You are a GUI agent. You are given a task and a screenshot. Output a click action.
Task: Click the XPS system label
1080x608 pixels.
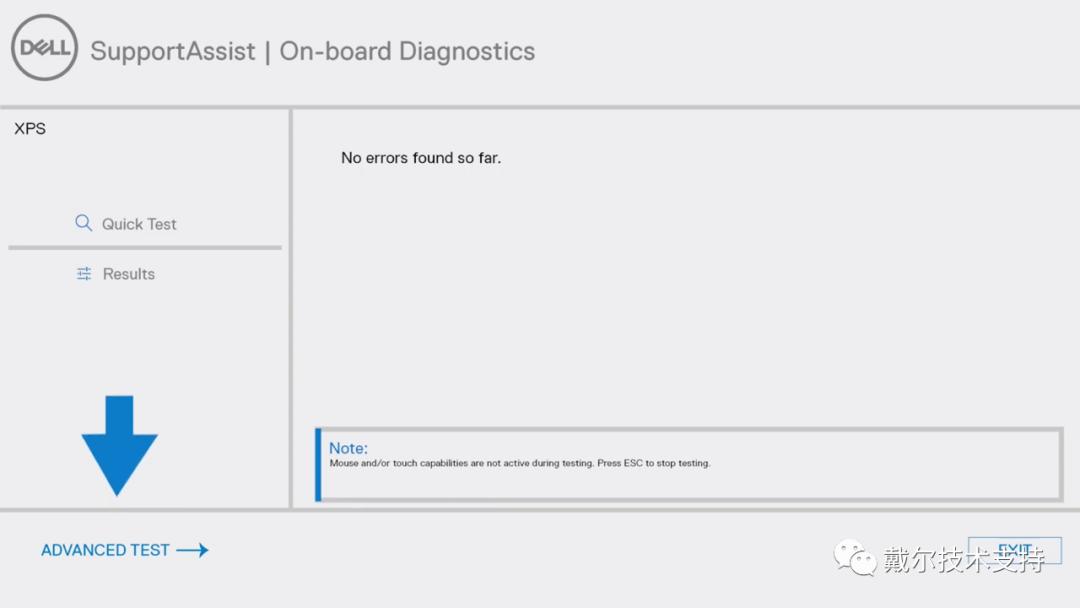coord(30,129)
